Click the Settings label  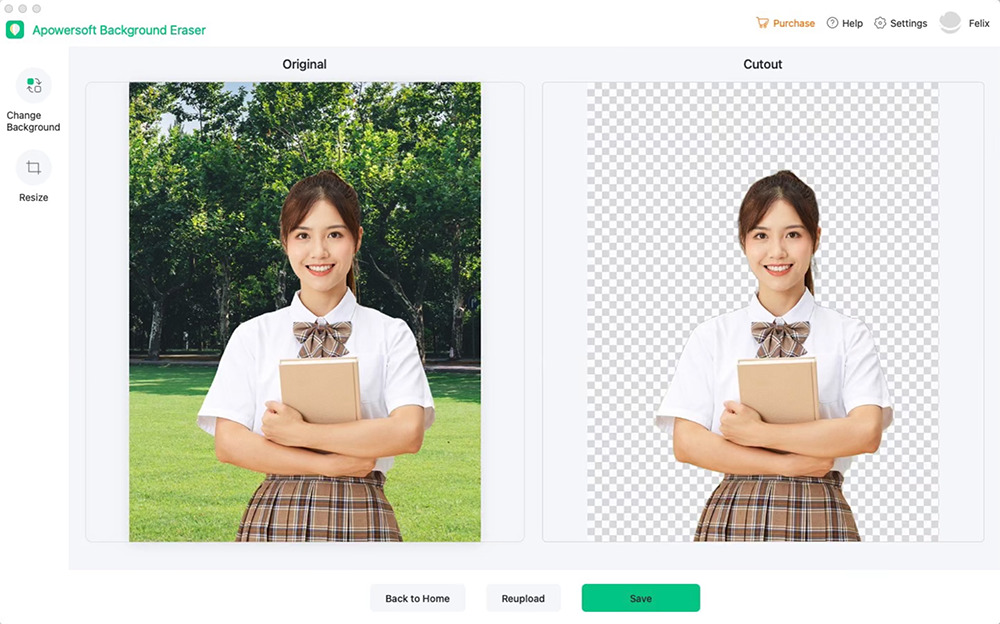pos(908,24)
